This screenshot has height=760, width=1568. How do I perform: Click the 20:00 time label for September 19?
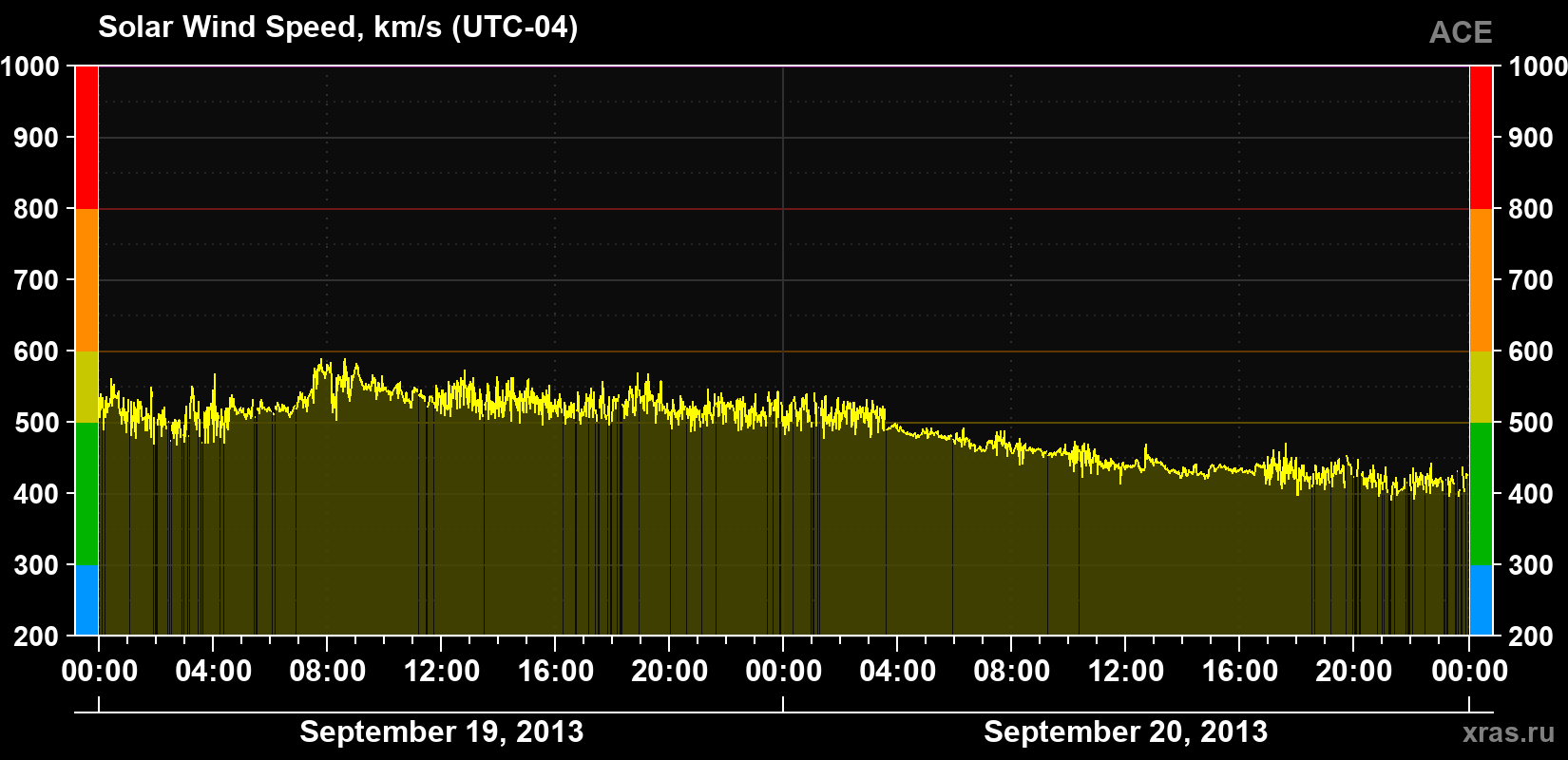pyautogui.click(x=670, y=672)
